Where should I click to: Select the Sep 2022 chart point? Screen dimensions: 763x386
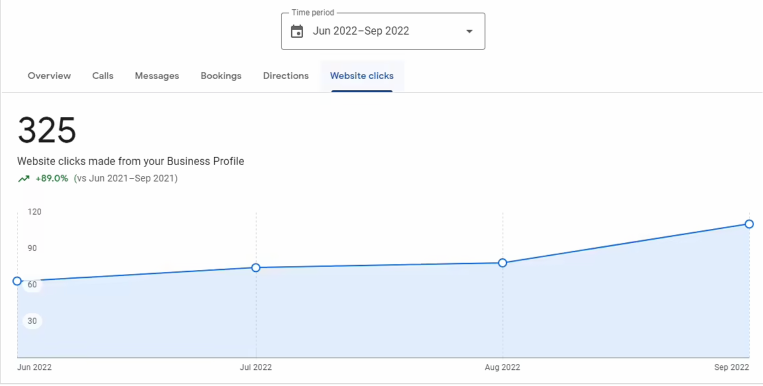749,224
